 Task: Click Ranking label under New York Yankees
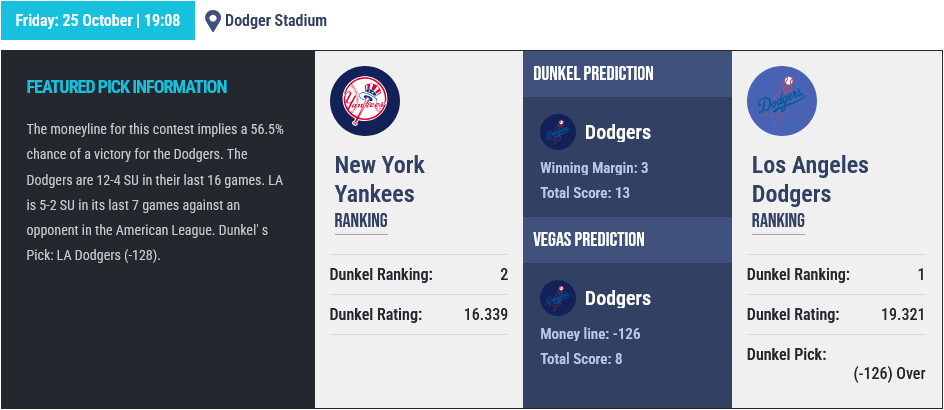click(x=361, y=221)
